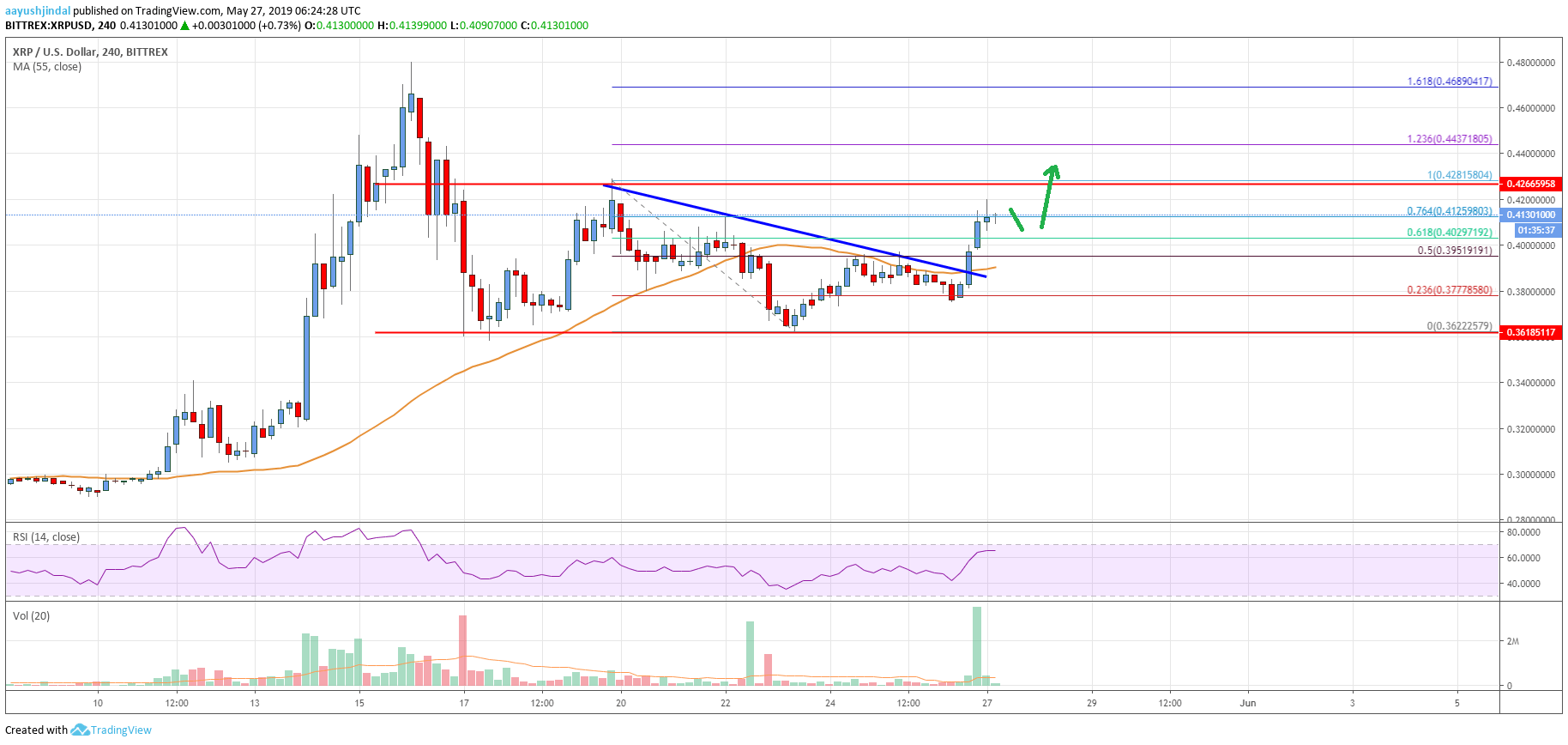Click the 0.764(0.41259803) Fibonacci label

1450,211
